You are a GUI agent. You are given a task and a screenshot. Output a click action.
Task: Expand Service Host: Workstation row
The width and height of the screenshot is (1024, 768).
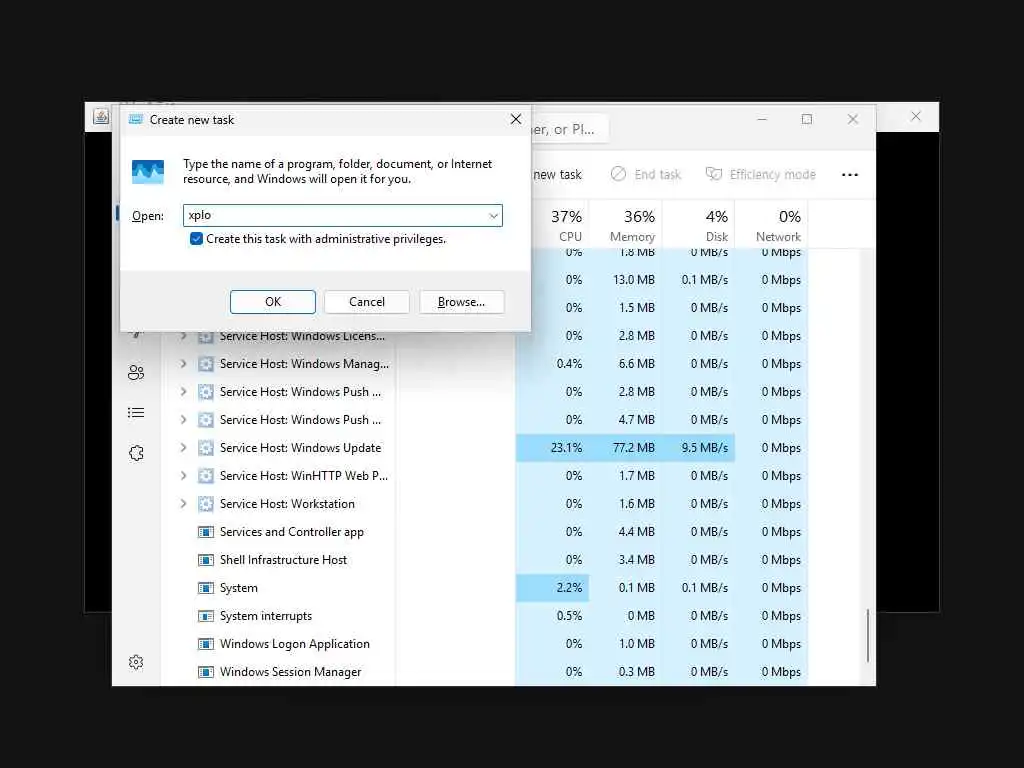pos(184,504)
